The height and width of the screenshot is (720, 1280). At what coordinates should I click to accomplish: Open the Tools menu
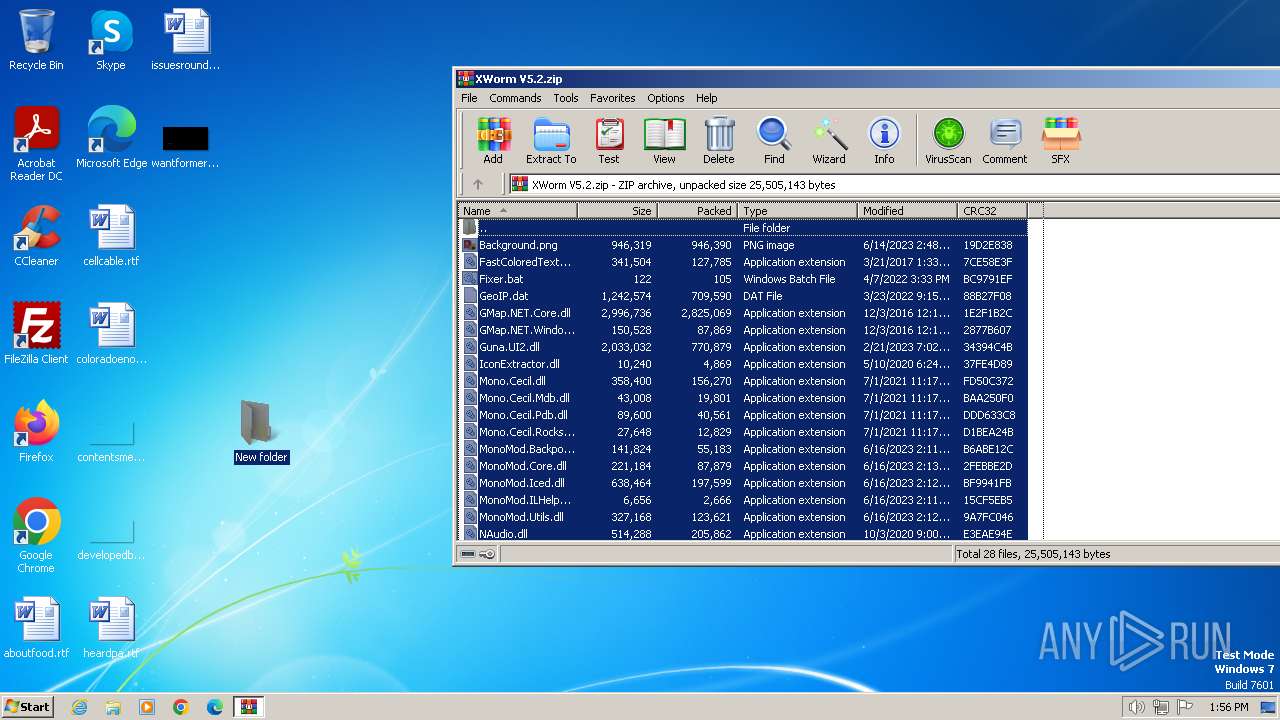pyautogui.click(x=566, y=98)
